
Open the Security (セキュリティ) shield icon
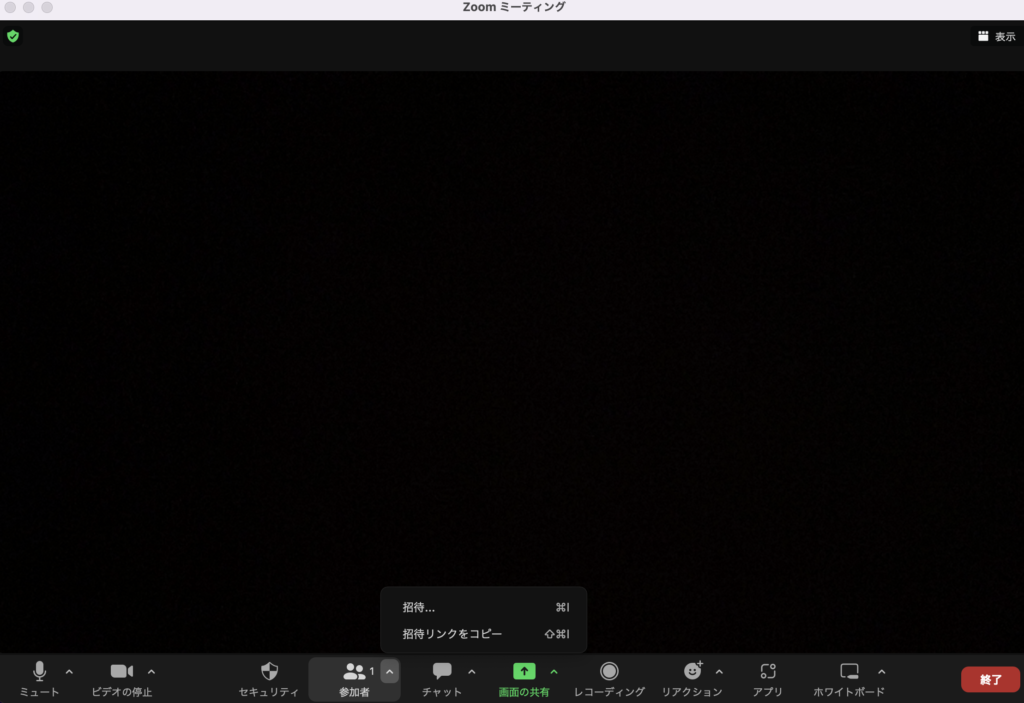[269, 672]
